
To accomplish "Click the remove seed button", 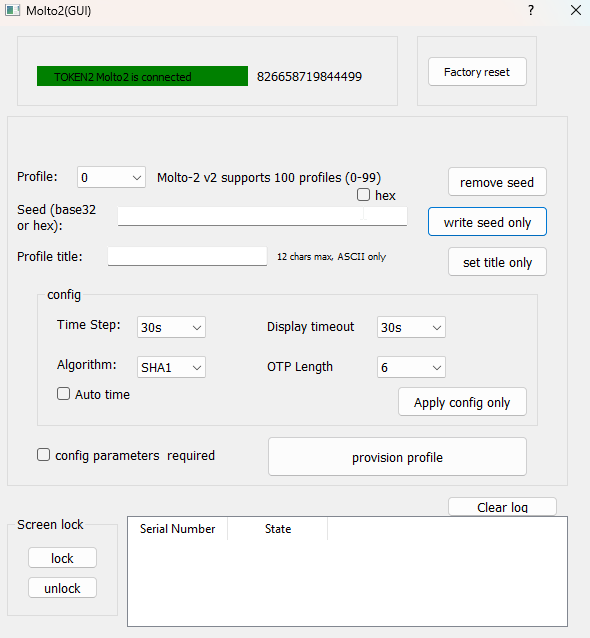I will pos(497,182).
